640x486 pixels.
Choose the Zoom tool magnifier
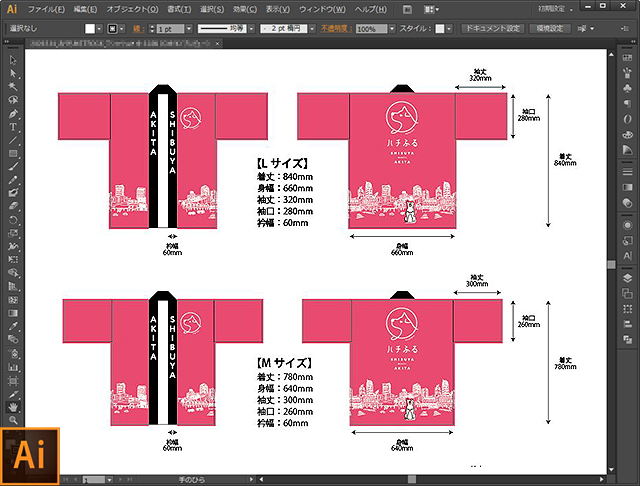pos(13,420)
